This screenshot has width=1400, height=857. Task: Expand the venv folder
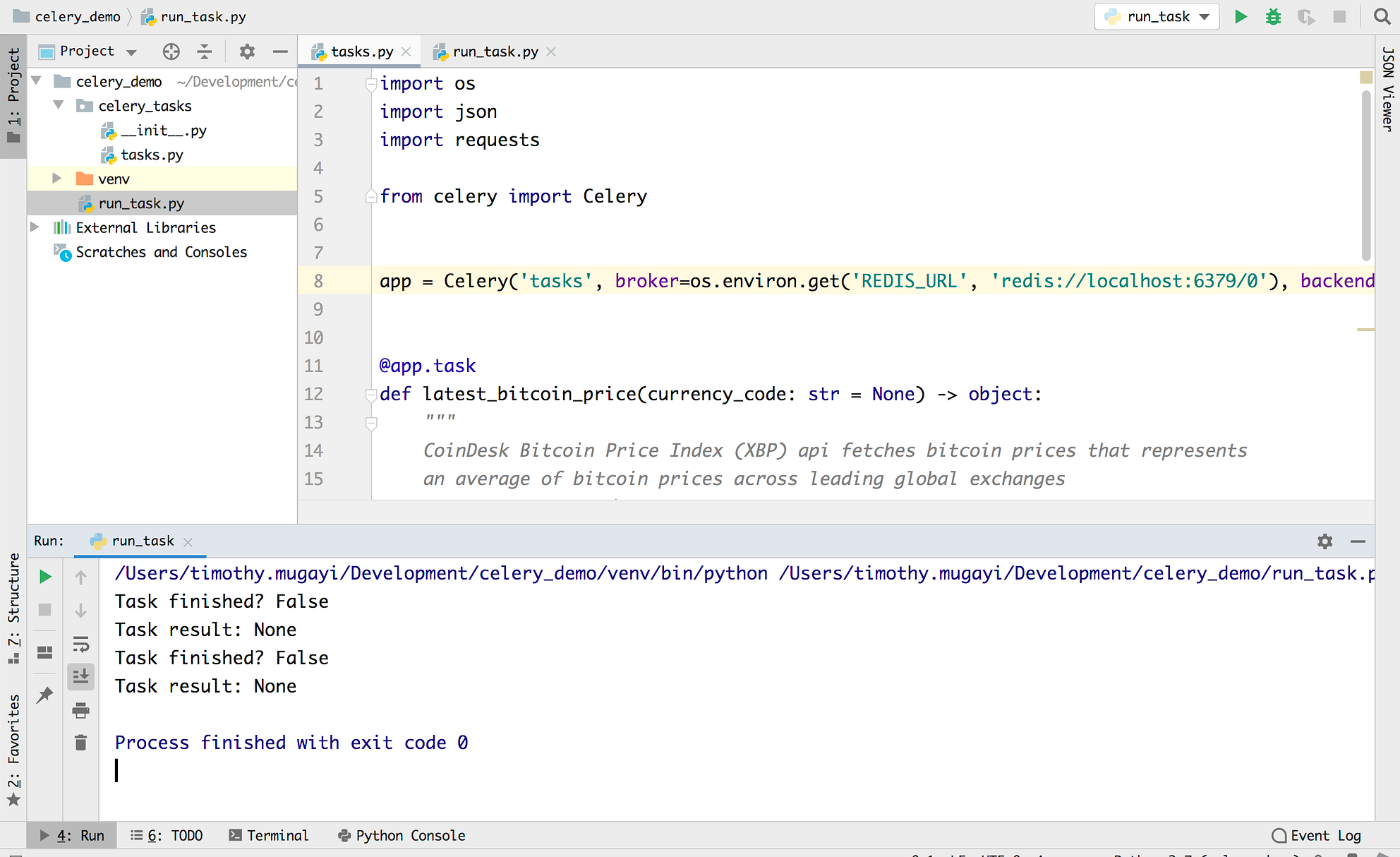click(56, 179)
